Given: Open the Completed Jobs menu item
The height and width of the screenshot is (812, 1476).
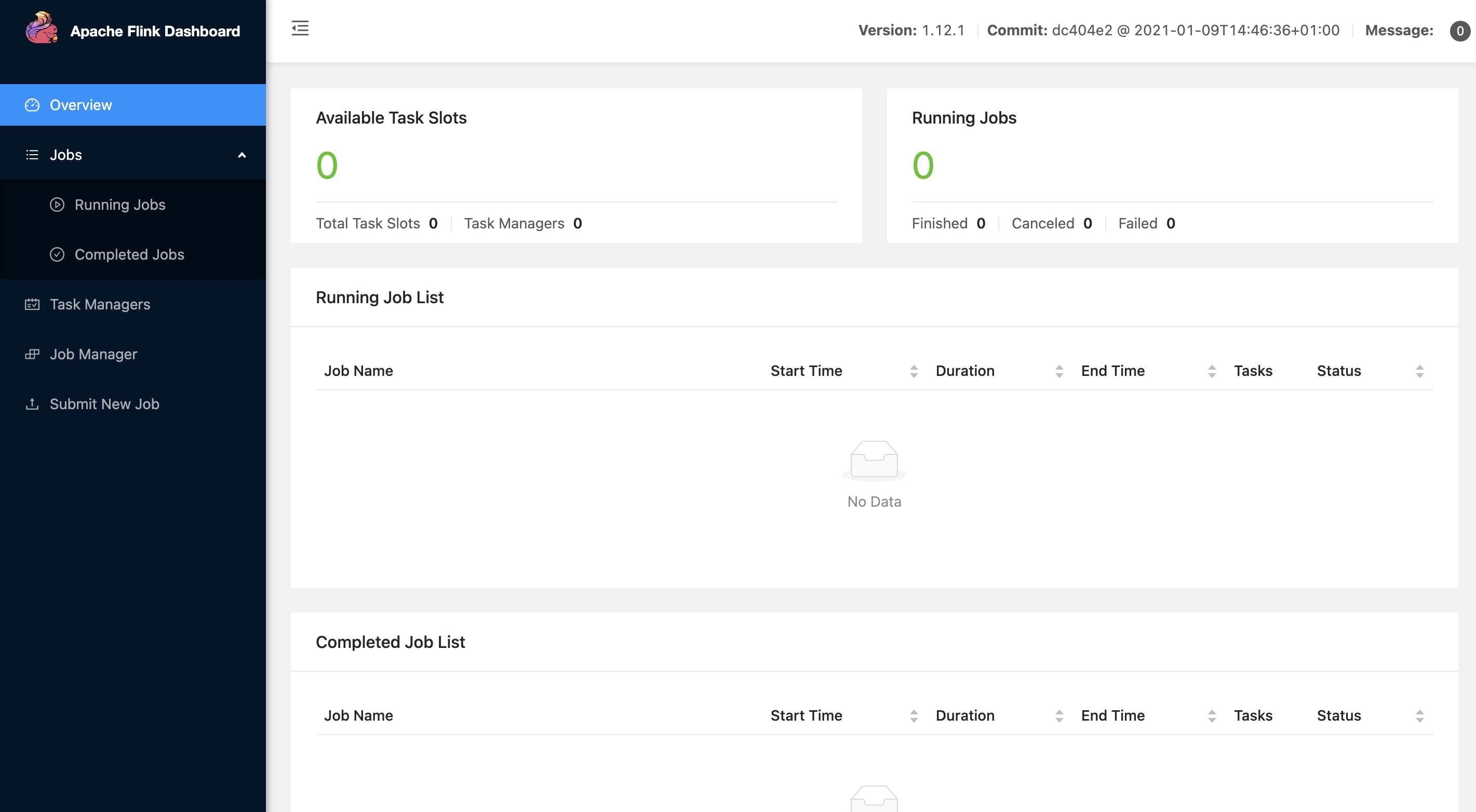Looking at the screenshot, I should (129, 254).
